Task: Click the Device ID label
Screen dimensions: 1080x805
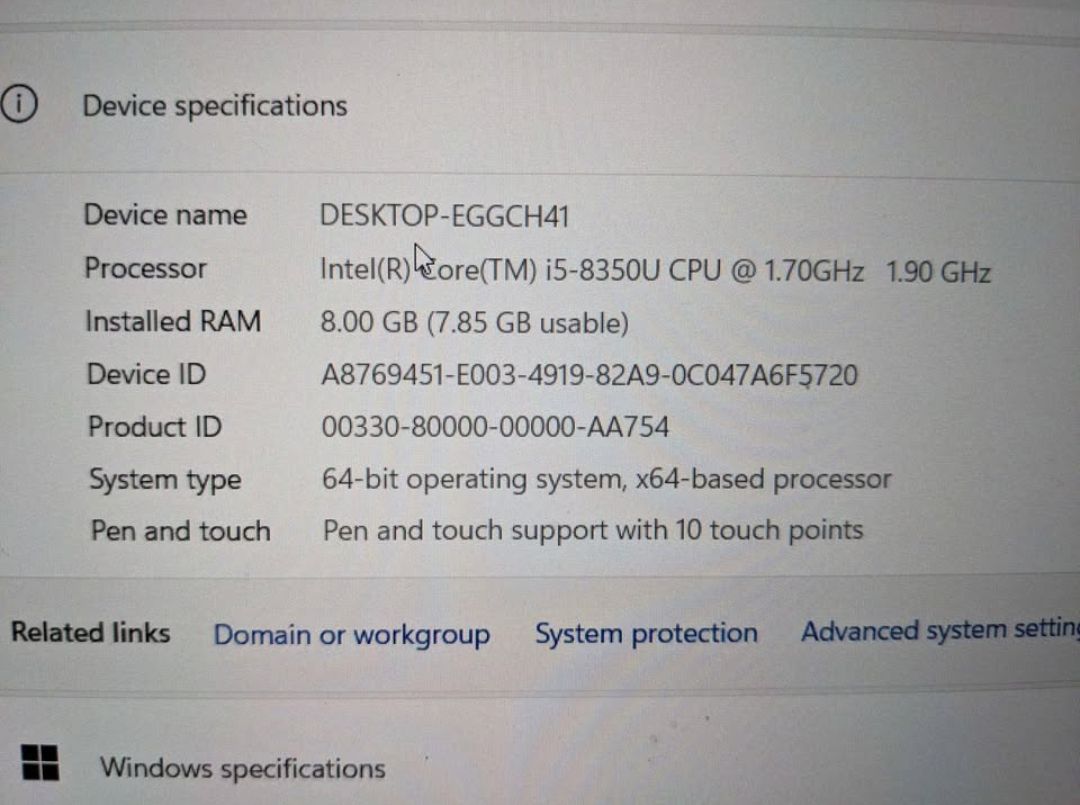Action: (x=146, y=374)
